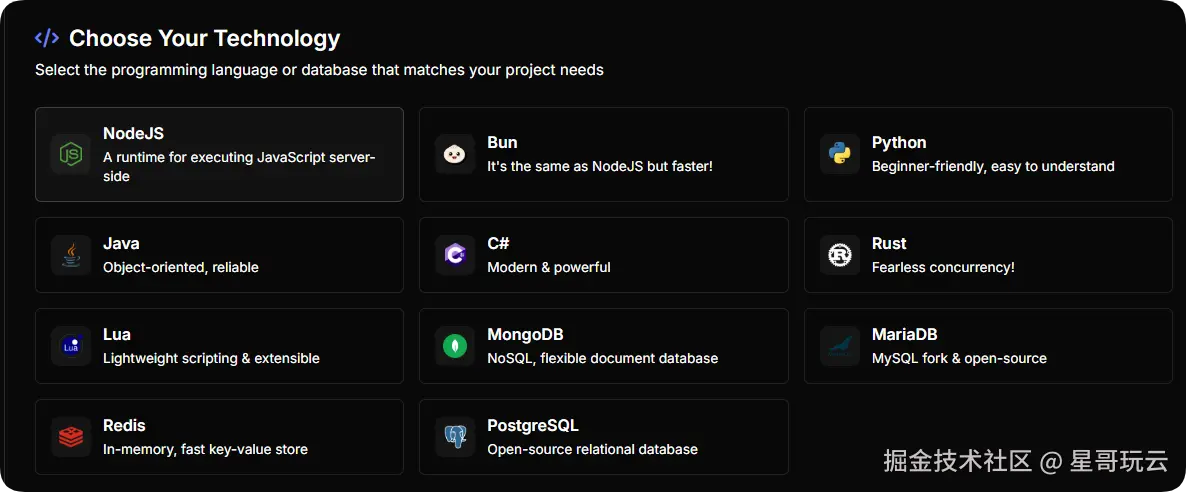Click the Python snake logo icon

[839, 154]
